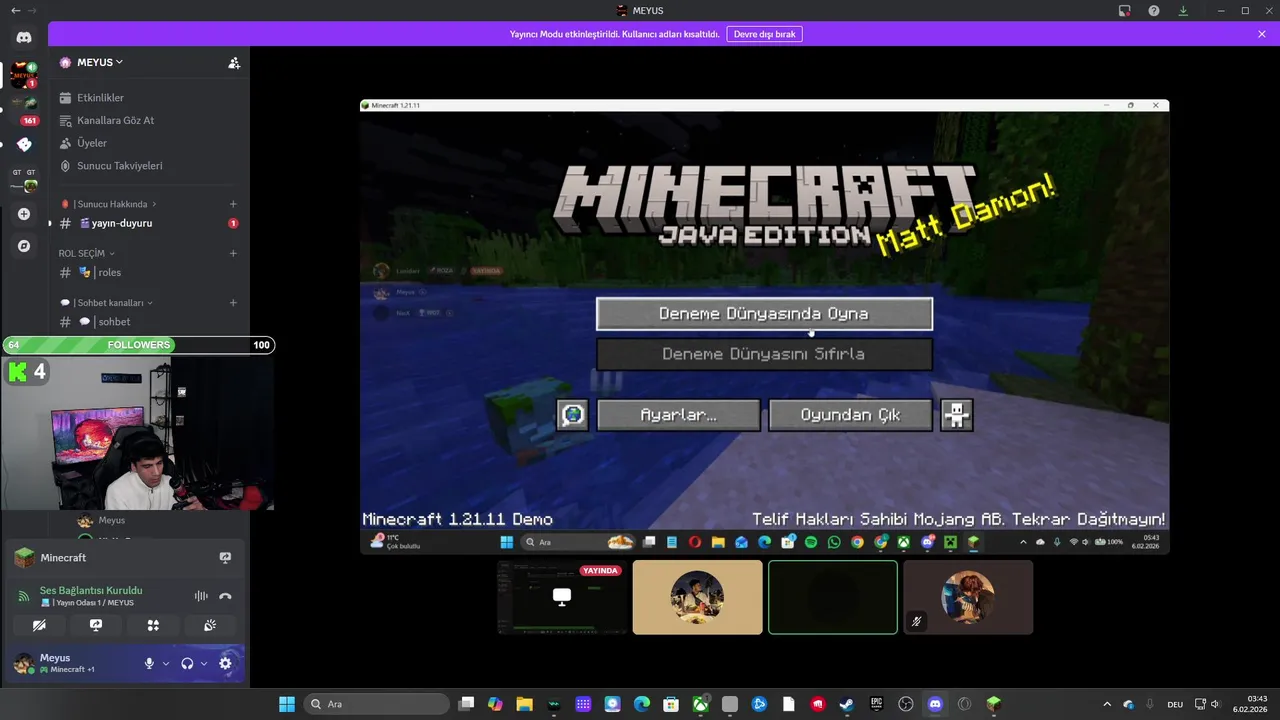The image size is (1280, 720).
Task: Open the Discover servers compass icon
Action: coord(24,246)
